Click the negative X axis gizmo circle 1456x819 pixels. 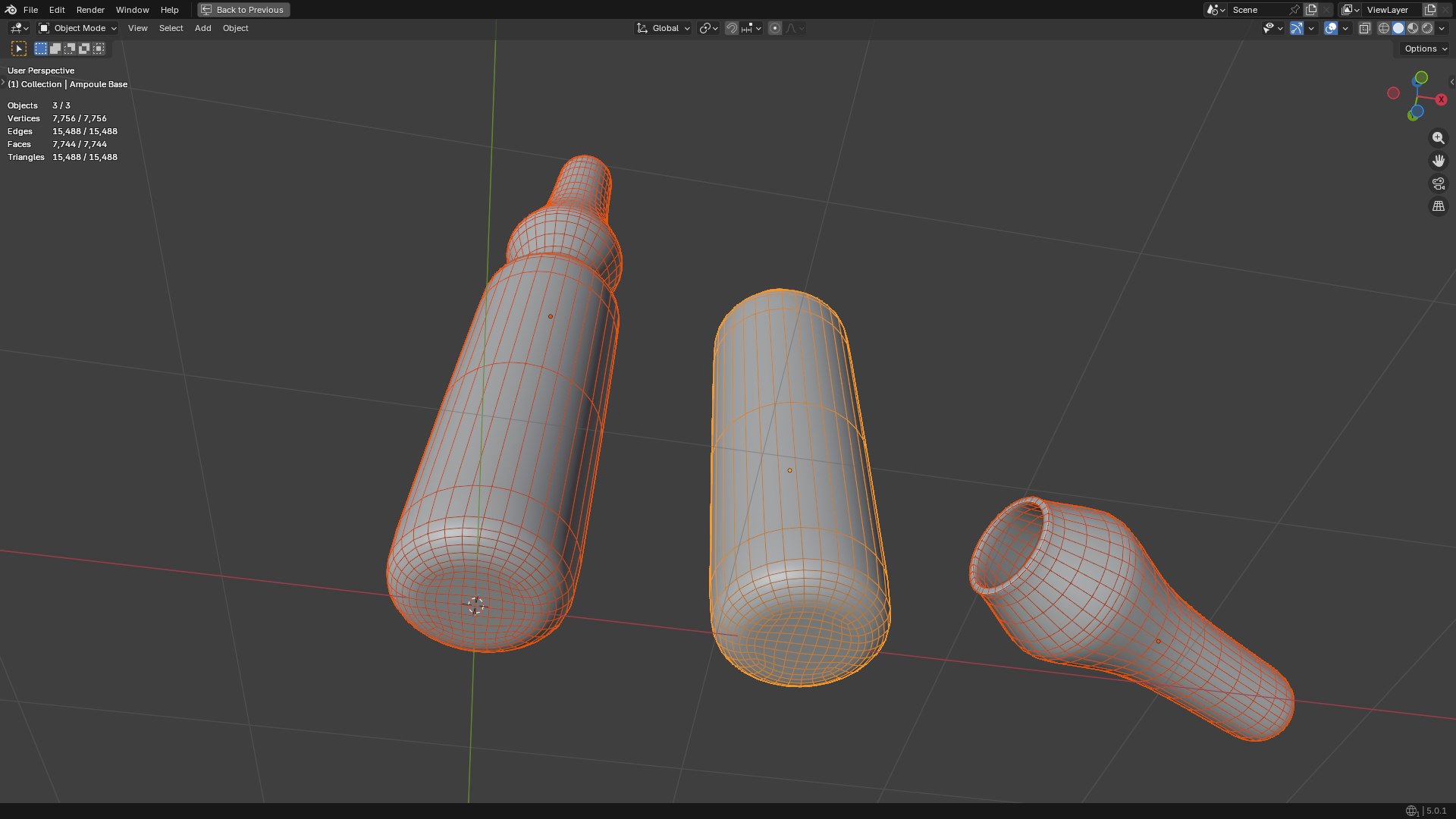click(x=1393, y=93)
